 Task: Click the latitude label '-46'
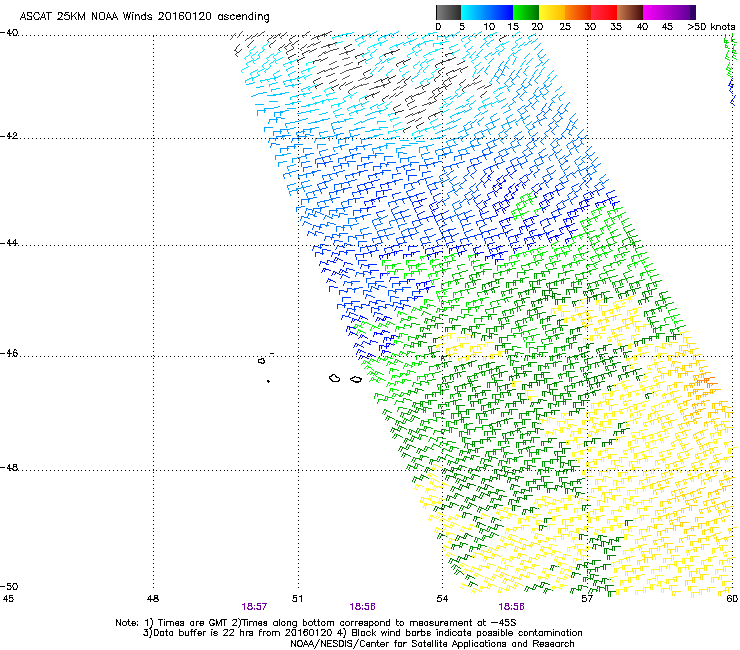pos(9,354)
